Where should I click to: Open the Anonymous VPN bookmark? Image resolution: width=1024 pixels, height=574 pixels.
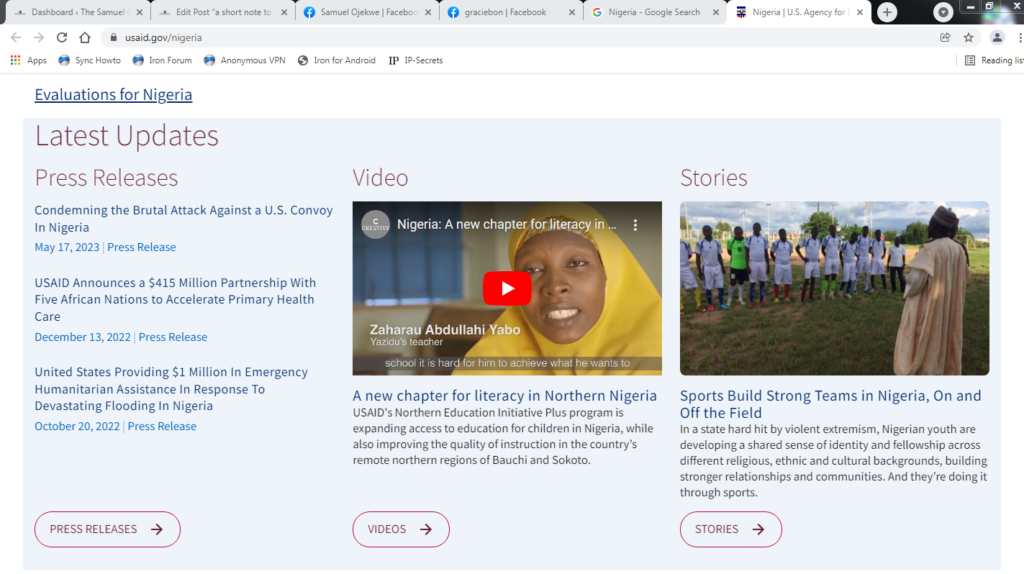(244, 60)
